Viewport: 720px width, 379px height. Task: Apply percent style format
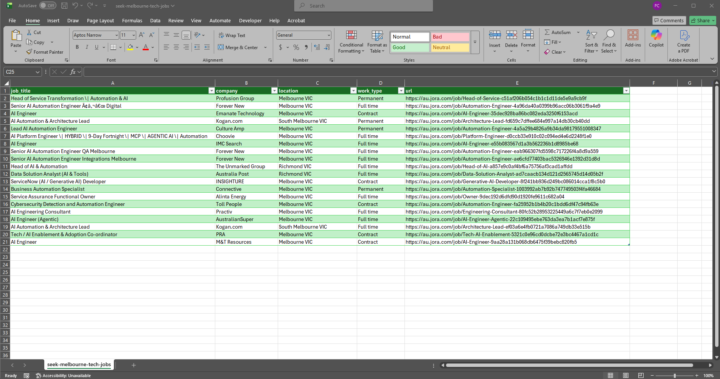point(296,47)
